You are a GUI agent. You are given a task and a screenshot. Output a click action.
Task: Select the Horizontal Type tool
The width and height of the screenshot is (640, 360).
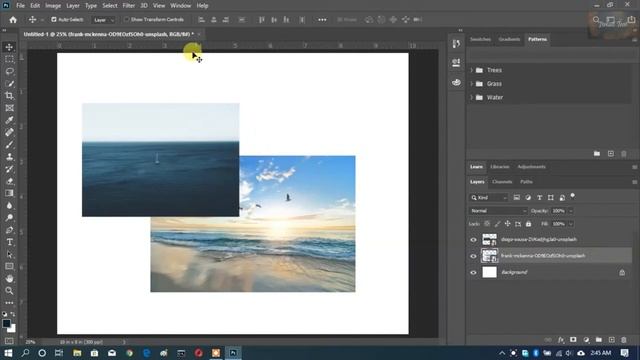click(9, 242)
